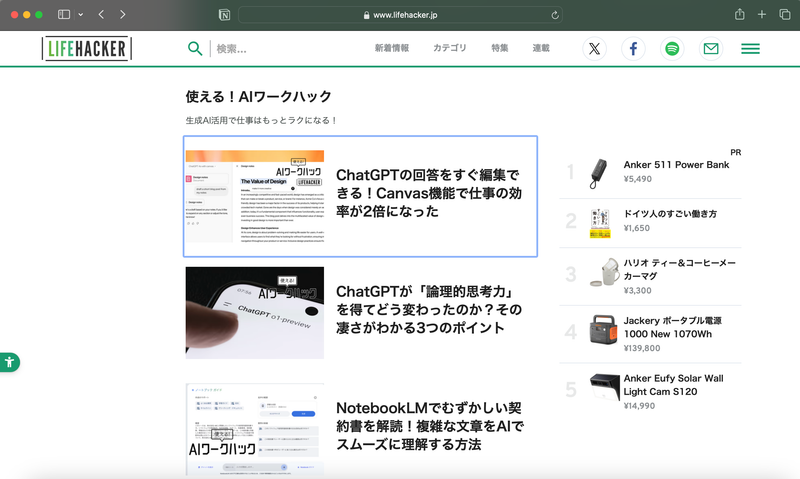Click the PR label above rankings

tap(735, 152)
